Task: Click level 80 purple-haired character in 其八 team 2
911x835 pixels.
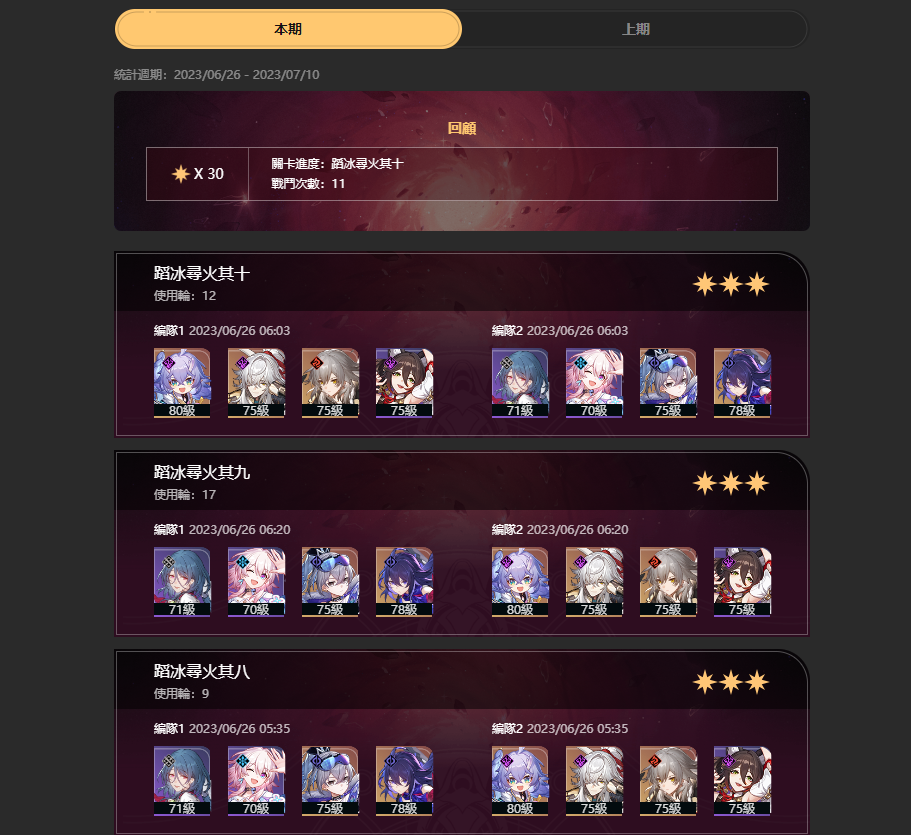Action: click(520, 781)
